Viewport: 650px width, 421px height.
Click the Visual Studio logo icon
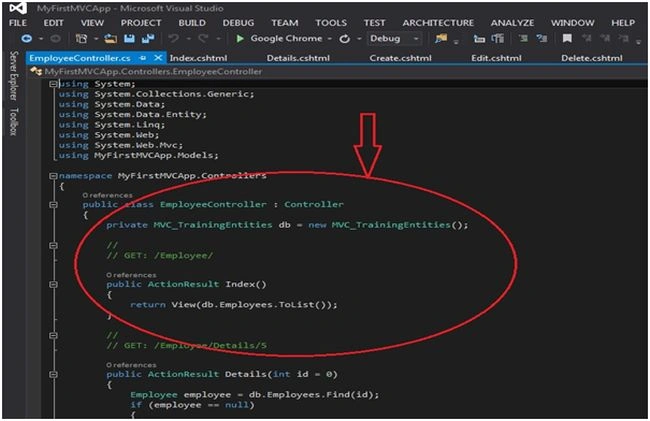[18, 8]
